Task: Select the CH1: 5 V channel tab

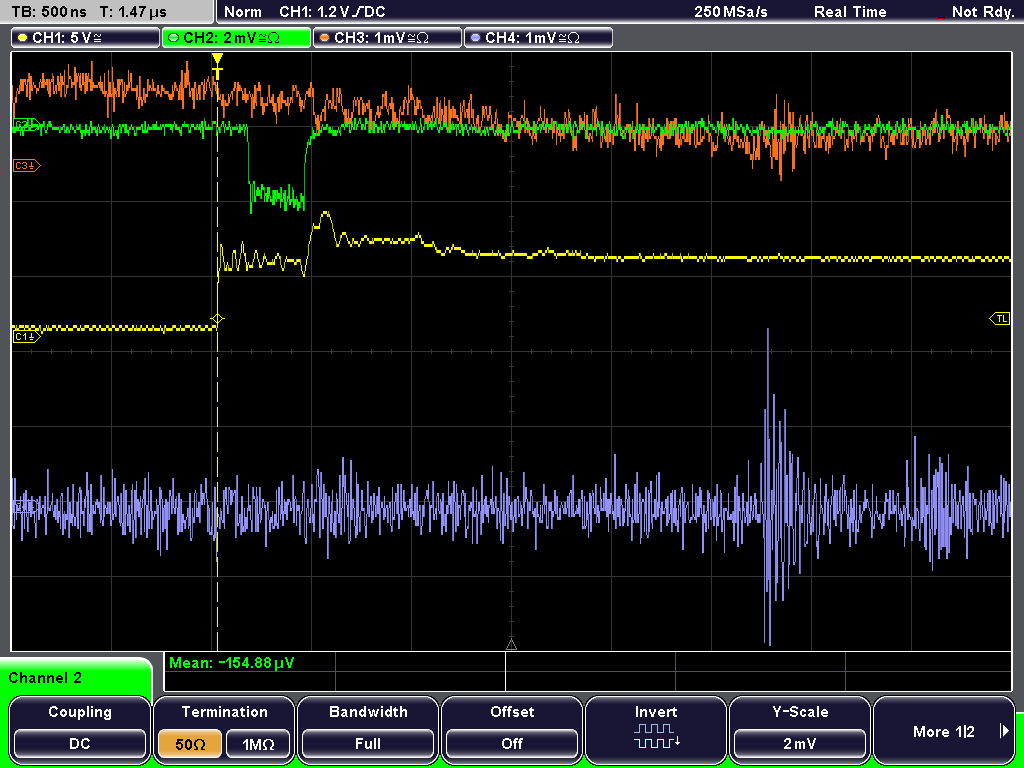Action: coord(86,38)
